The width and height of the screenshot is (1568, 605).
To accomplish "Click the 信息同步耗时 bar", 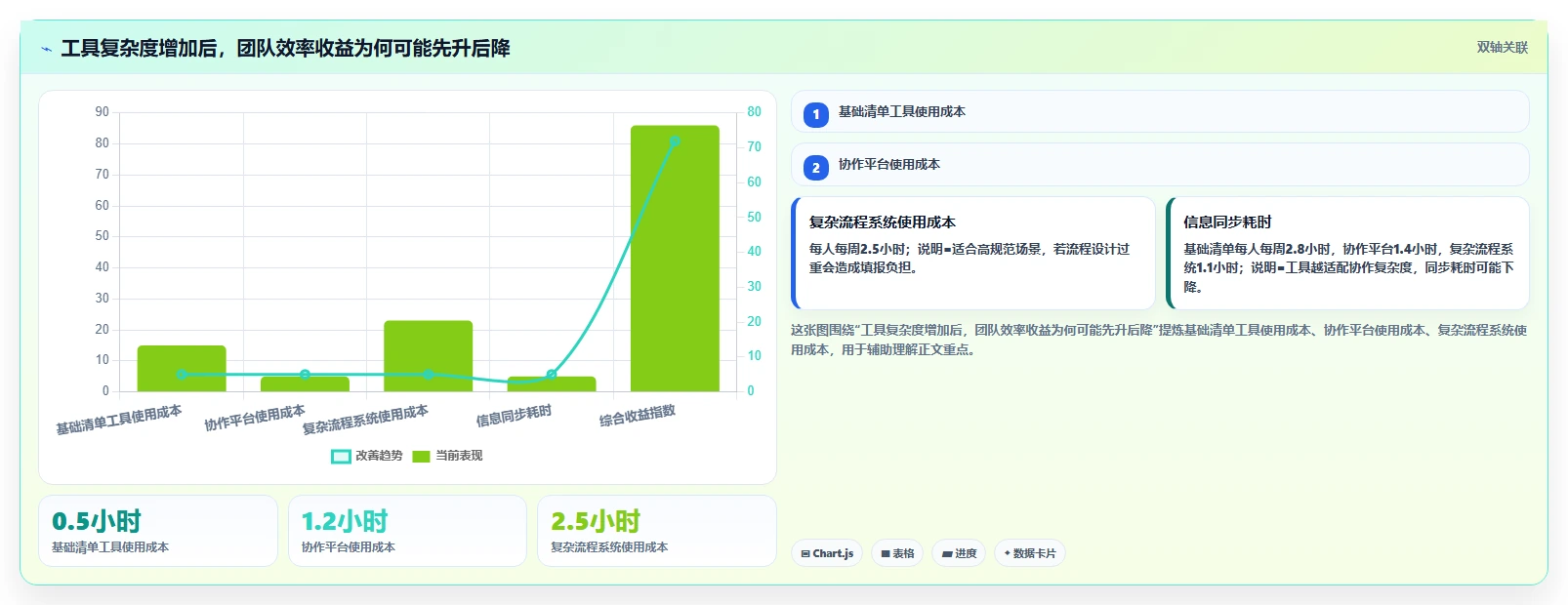I will click(552, 383).
